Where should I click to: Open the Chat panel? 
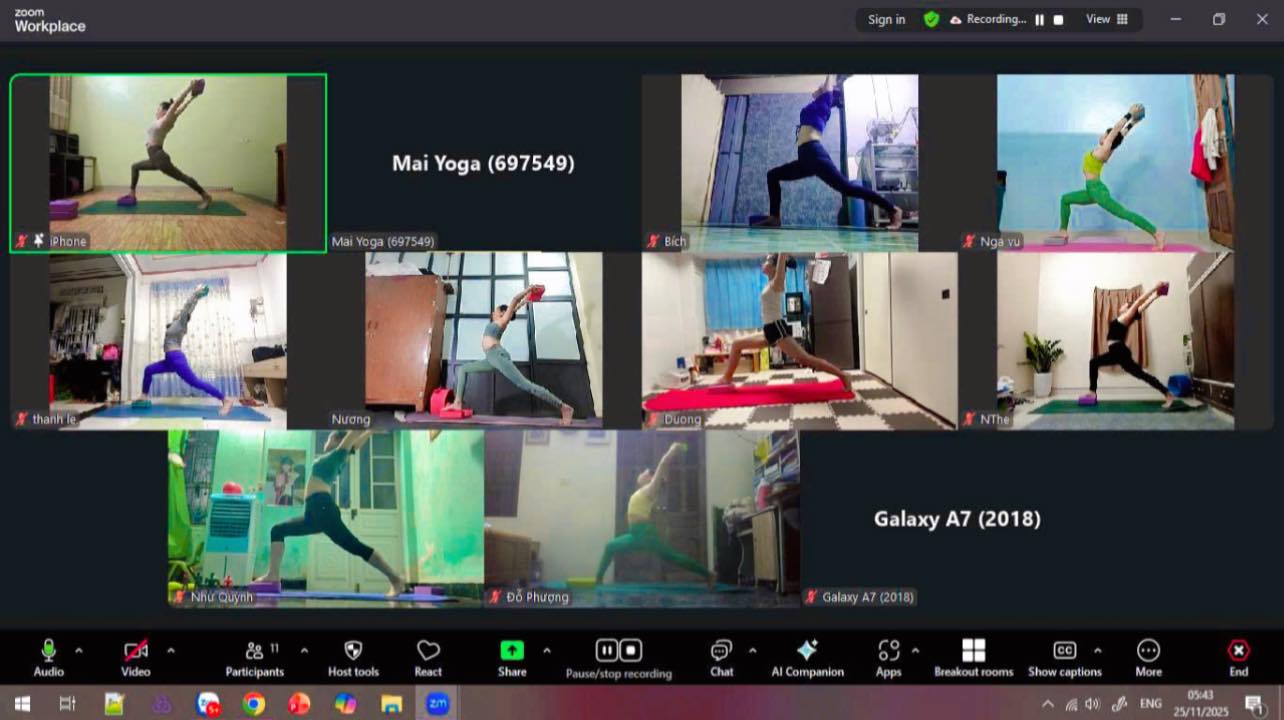[x=721, y=651]
